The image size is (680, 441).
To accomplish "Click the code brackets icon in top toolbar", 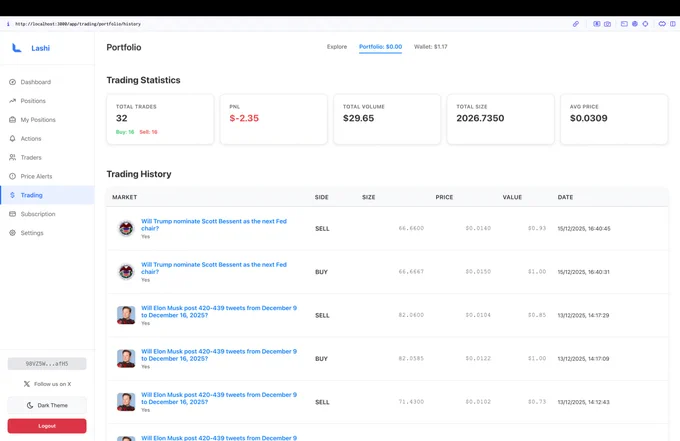I will [662, 24].
